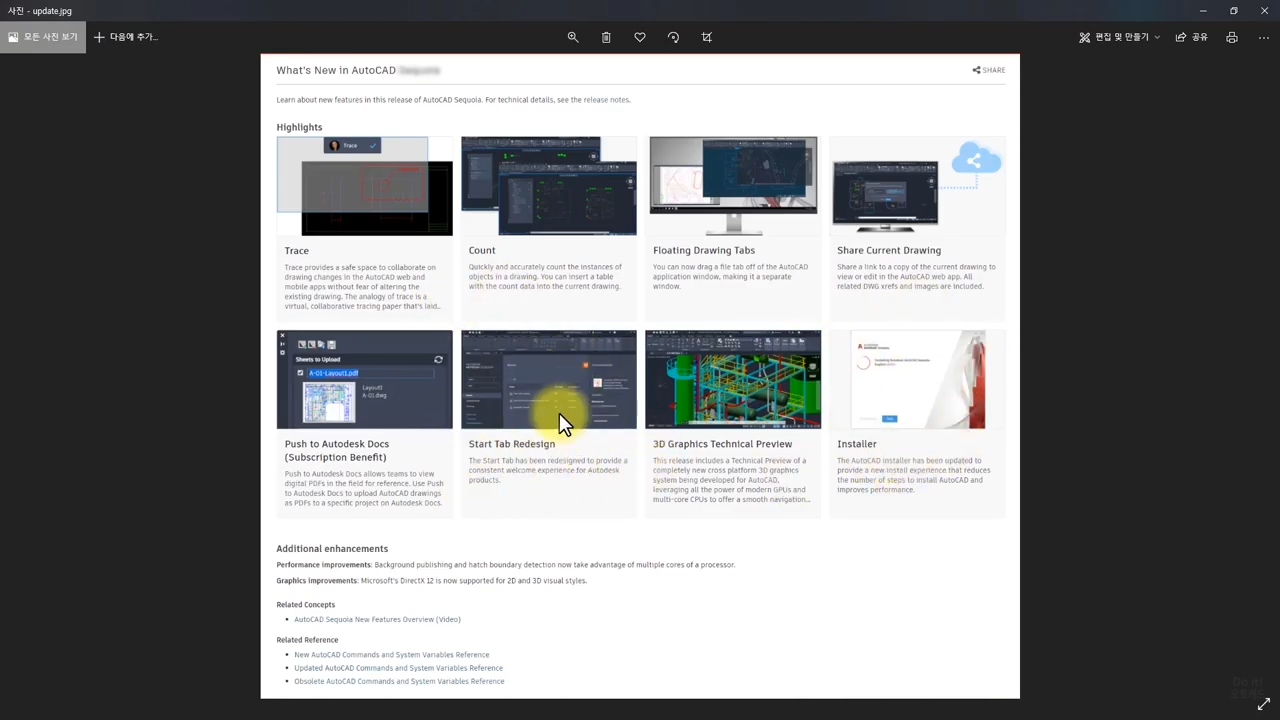
Task: Select the 3D Graphics Technical Preview thumbnail
Action: coord(733,379)
